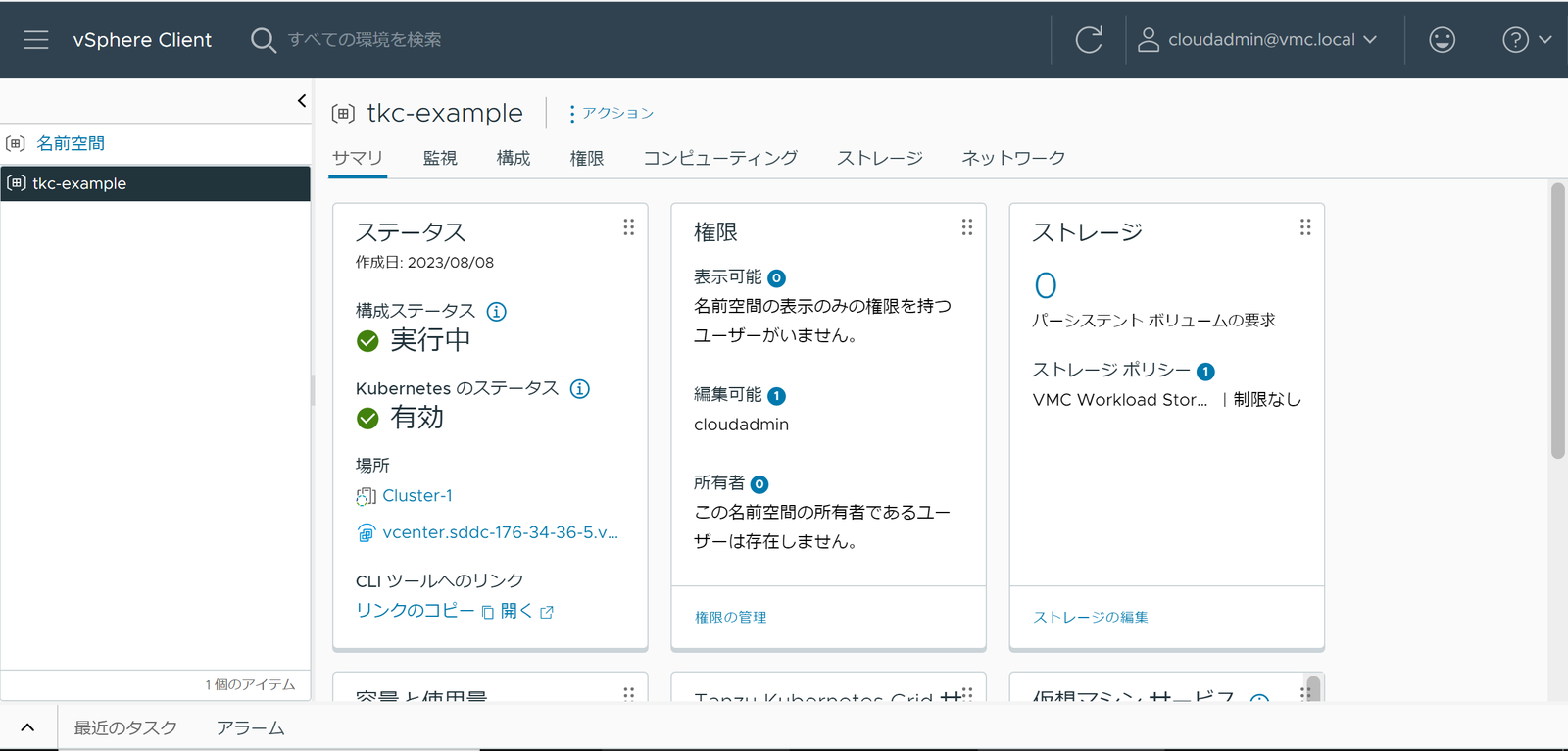Click the Cluster-1 cluster icon
The image size is (1568, 751).
367,496
